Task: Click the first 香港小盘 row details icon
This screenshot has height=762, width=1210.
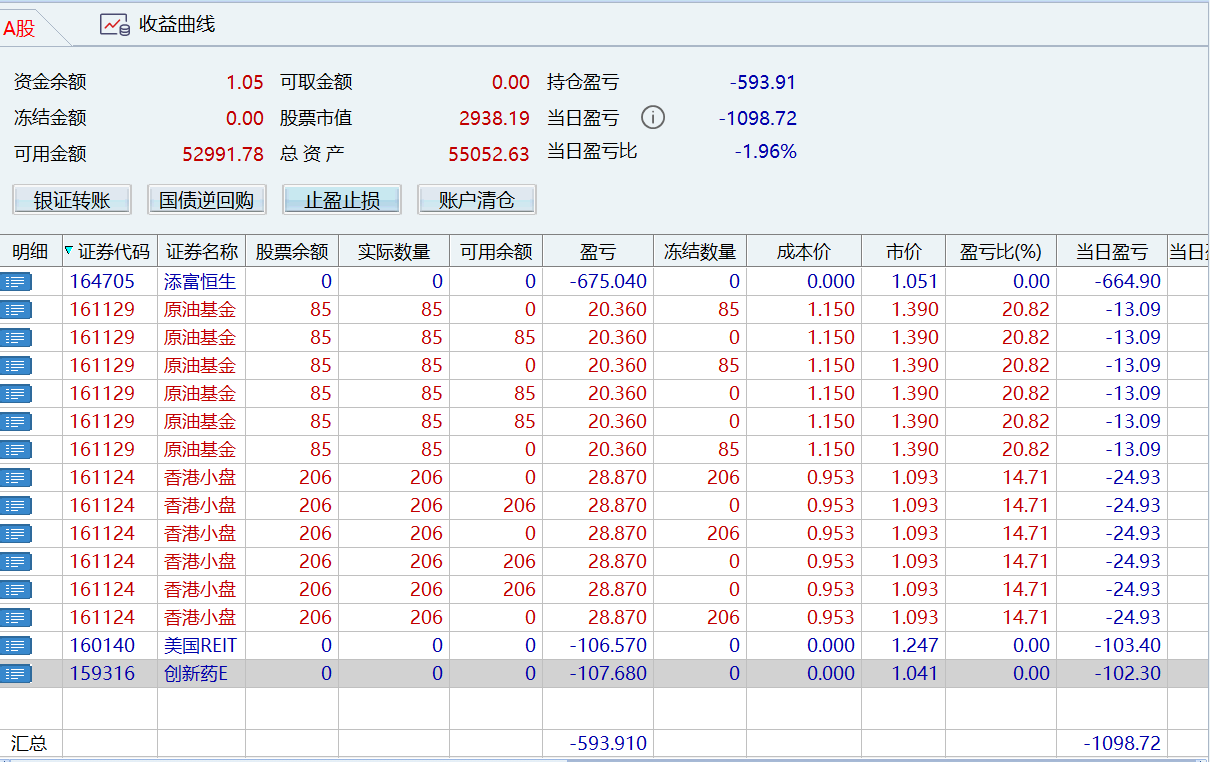Action: point(17,478)
